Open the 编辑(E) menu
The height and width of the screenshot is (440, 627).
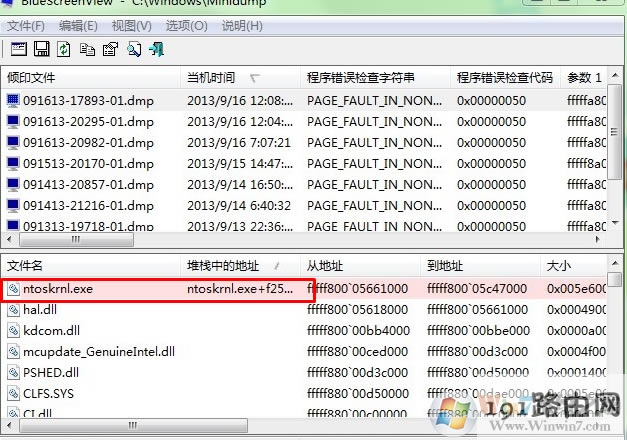pos(78,26)
